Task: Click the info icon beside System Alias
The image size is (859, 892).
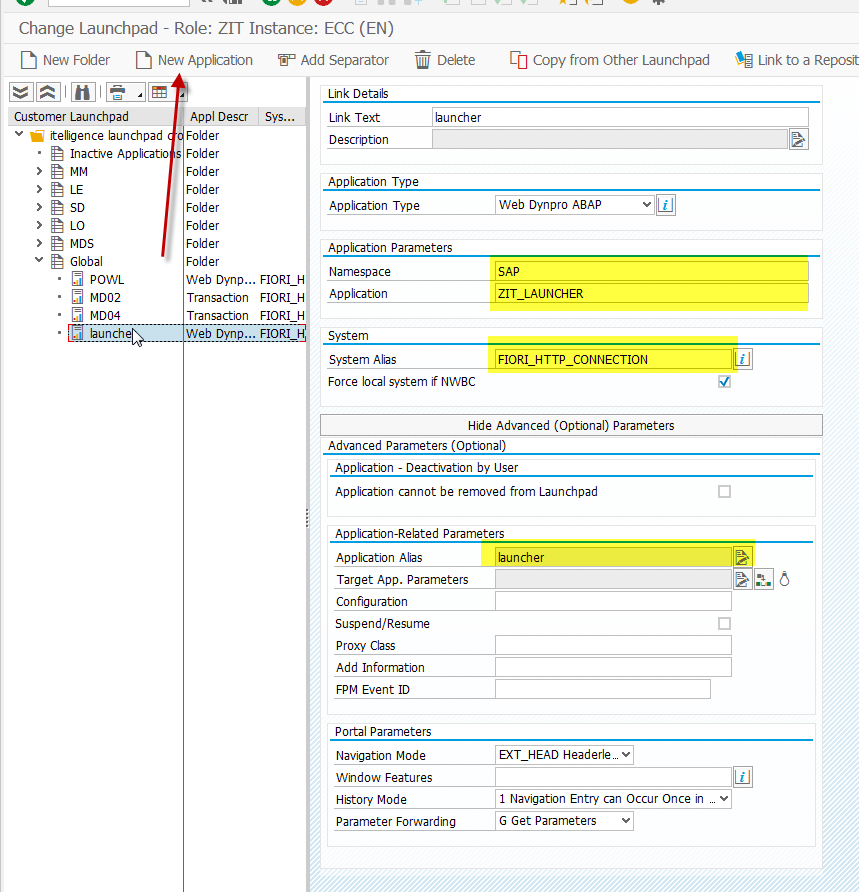Action: click(x=743, y=359)
